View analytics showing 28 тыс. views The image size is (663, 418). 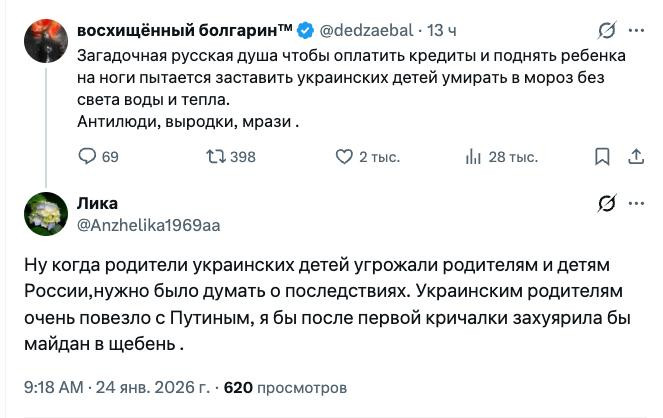pos(474,156)
